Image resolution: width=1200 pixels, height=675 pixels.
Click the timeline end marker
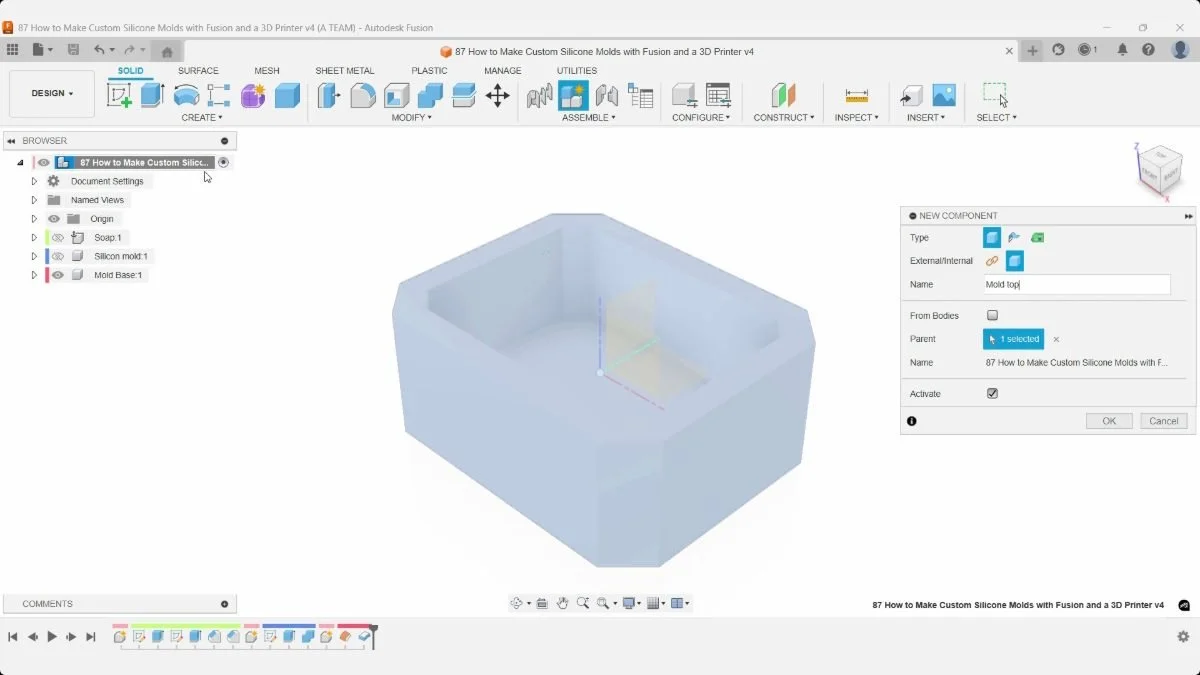coord(373,636)
